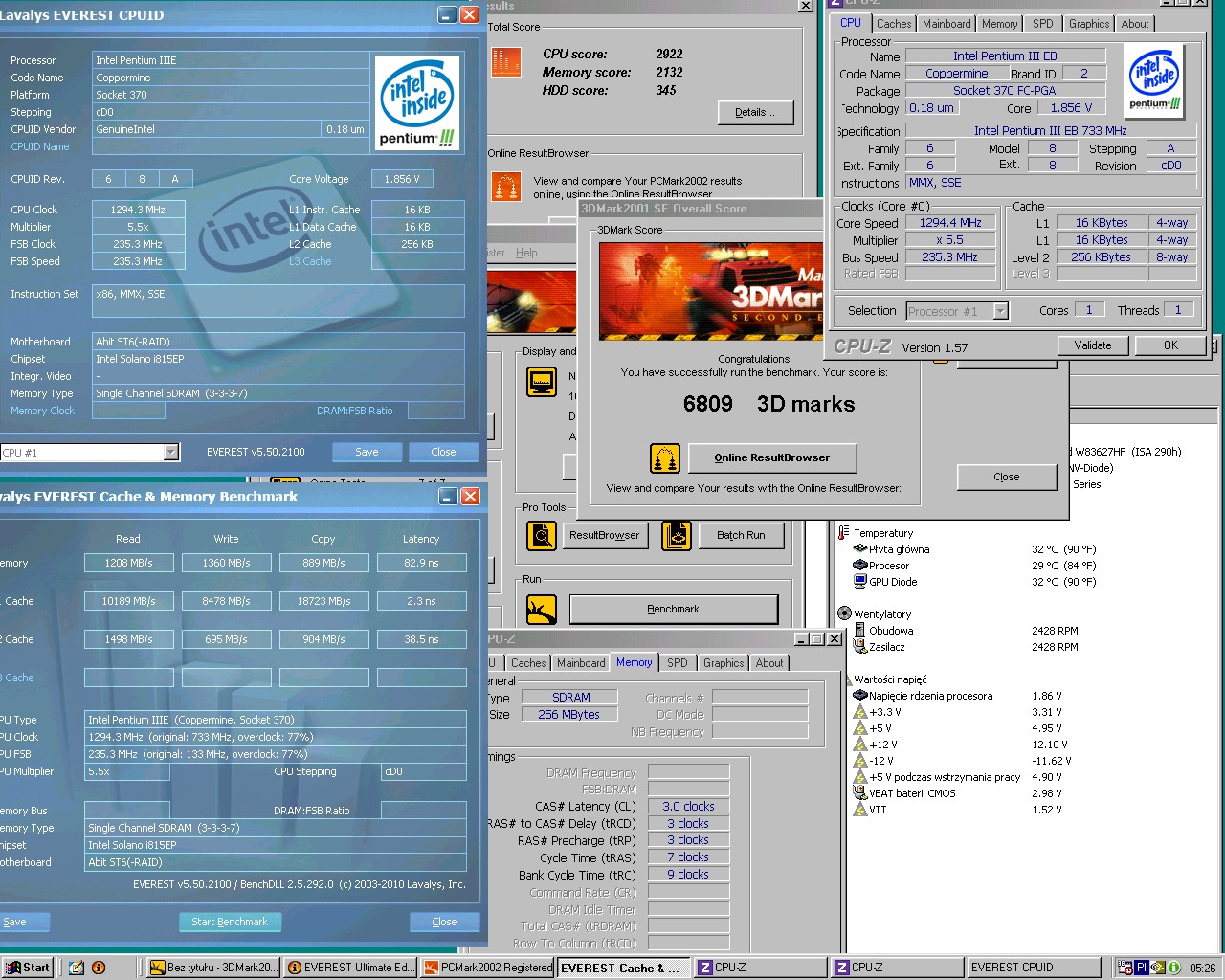This screenshot has width=1225, height=980.
Task: Click the memory Size field showing 256 MBytes
Action: click(x=568, y=715)
